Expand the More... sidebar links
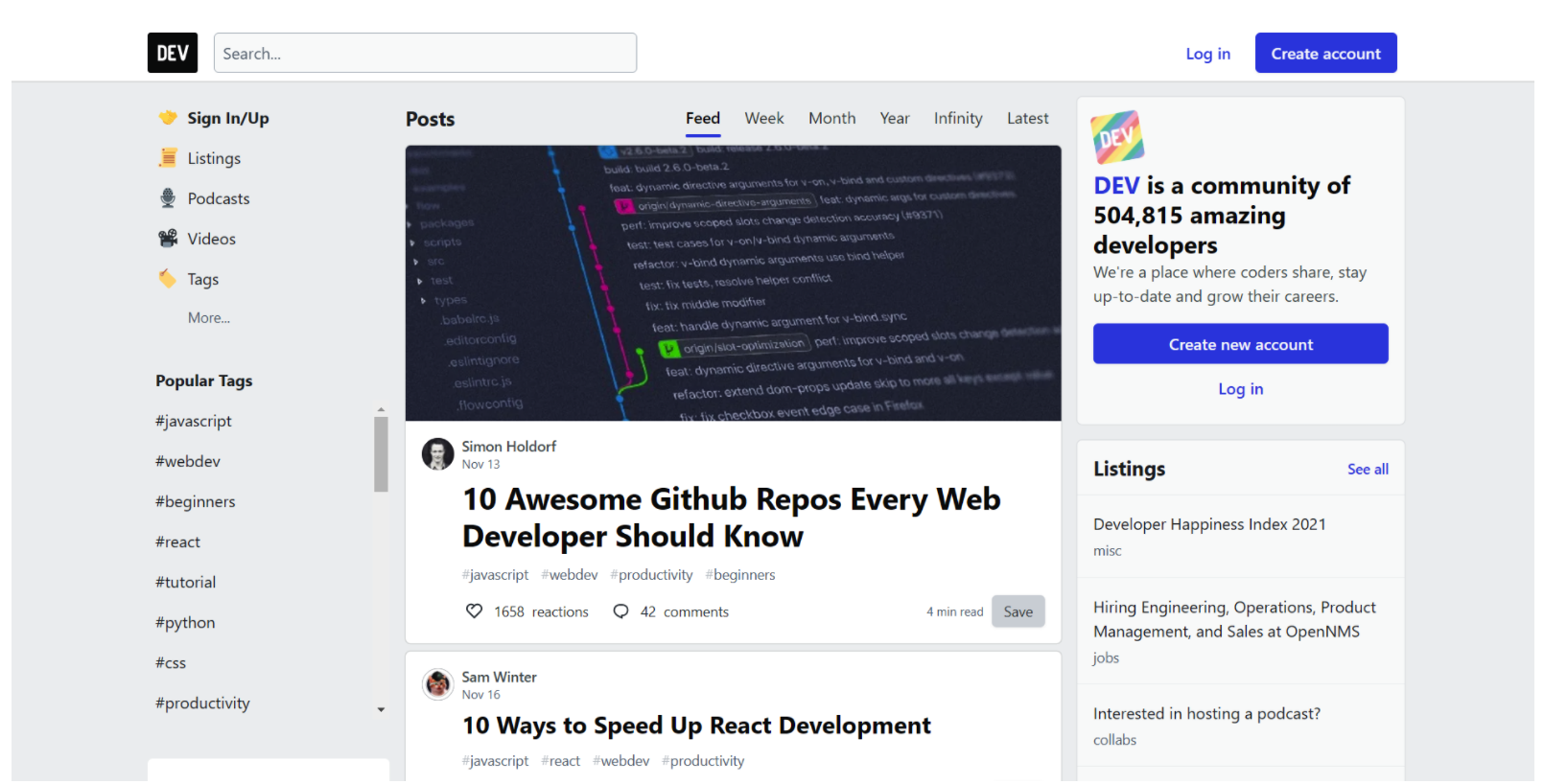1544x784 pixels. point(209,318)
